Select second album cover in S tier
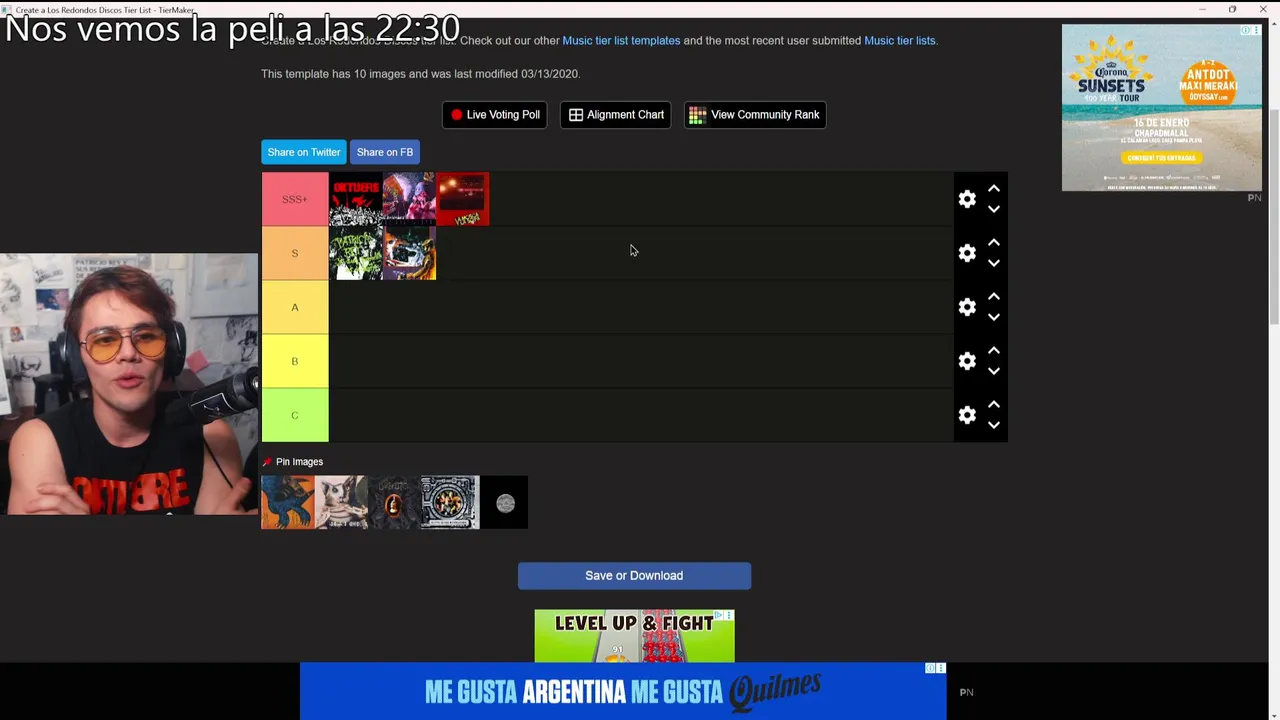Image resolution: width=1280 pixels, height=720 pixels. point(409,253)
